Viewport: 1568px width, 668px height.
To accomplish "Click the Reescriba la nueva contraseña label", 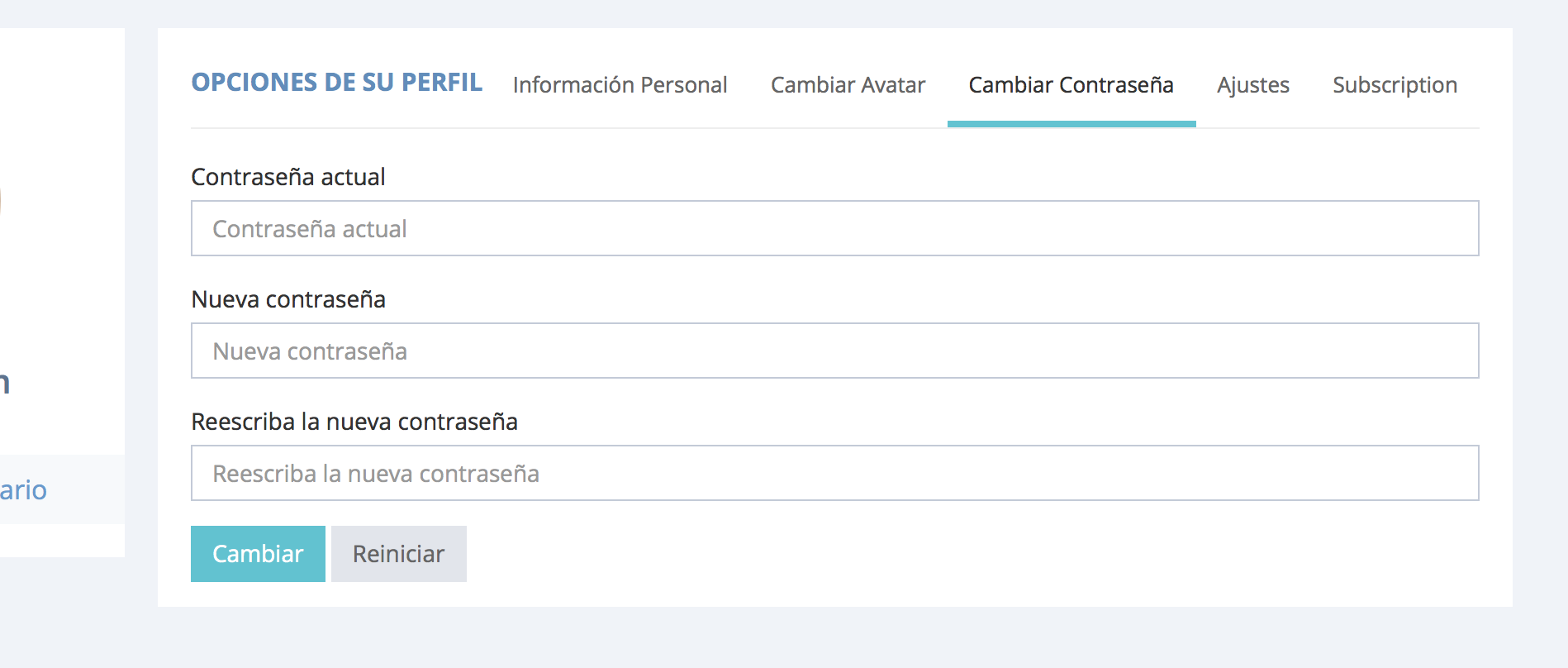I will pos(354,422).
